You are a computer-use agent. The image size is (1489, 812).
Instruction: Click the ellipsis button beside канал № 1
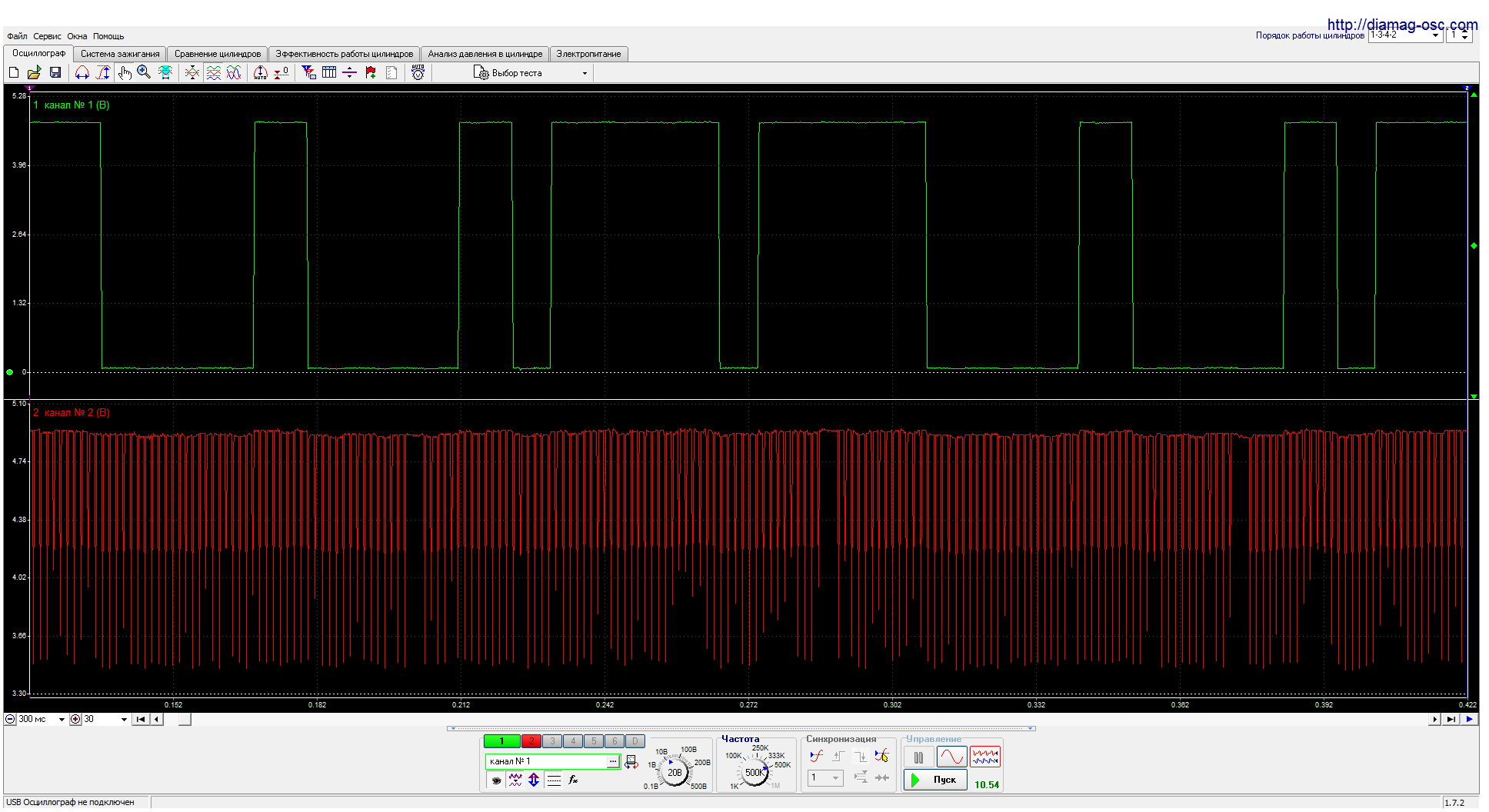tap(614, 761)
